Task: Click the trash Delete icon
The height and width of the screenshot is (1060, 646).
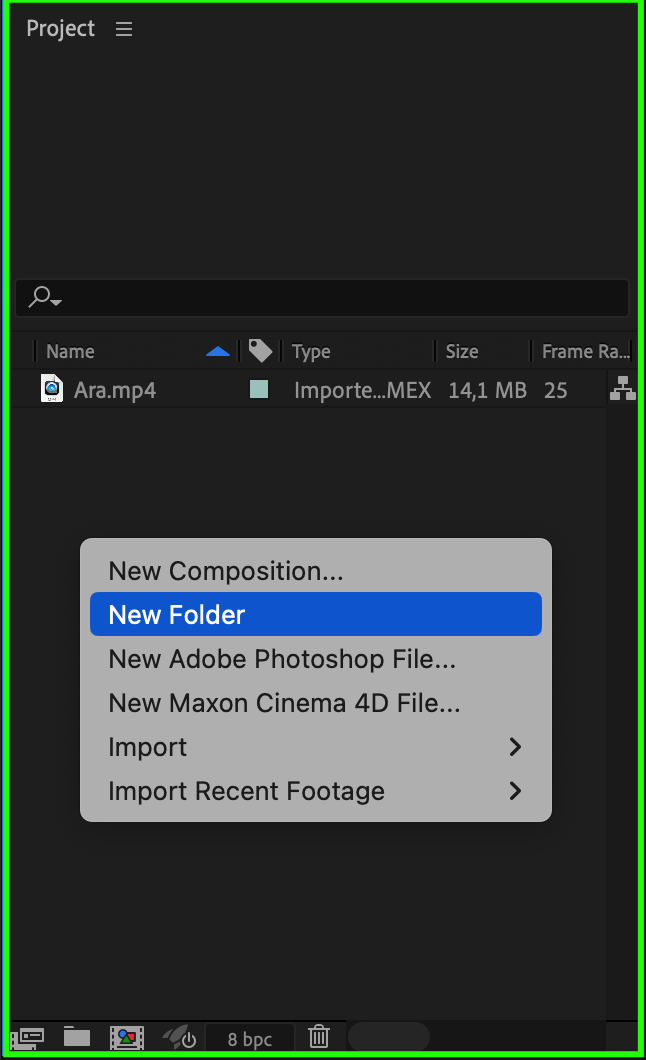Action: point(318,1038)
